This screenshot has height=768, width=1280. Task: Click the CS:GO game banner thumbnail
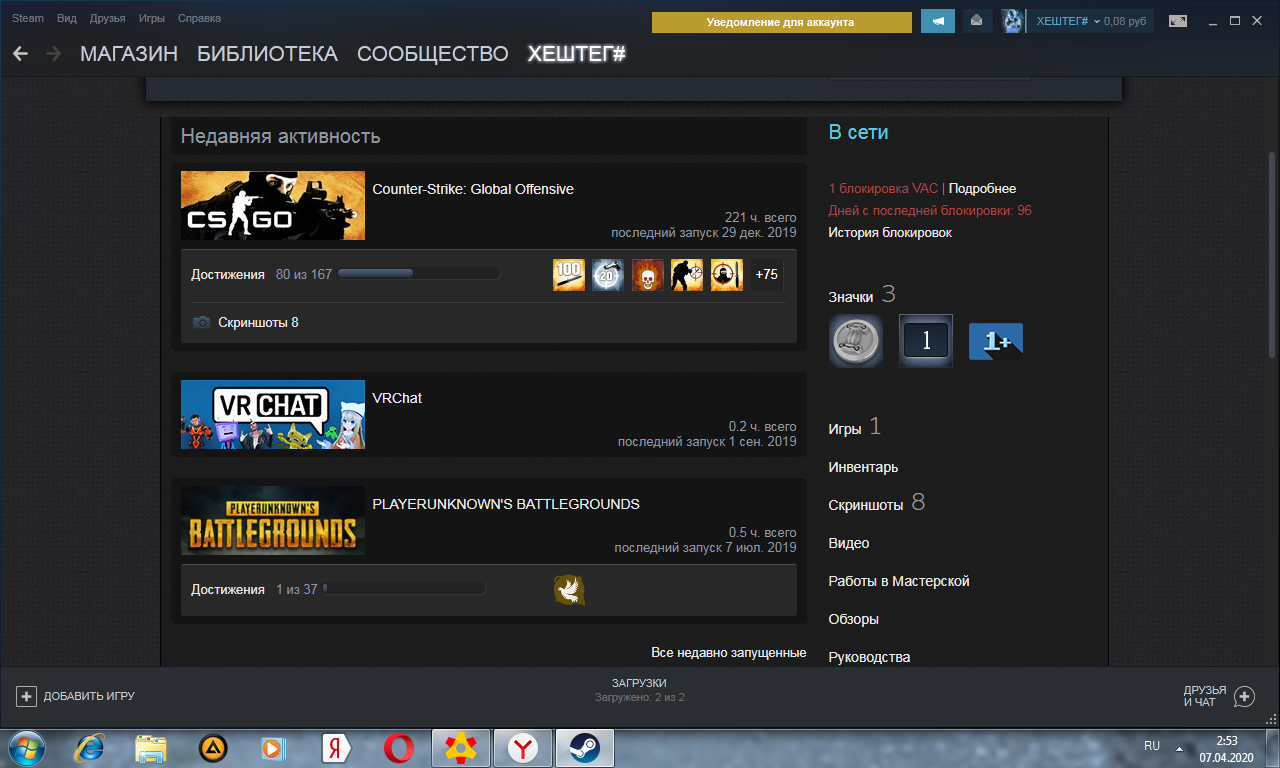[273, 206]
